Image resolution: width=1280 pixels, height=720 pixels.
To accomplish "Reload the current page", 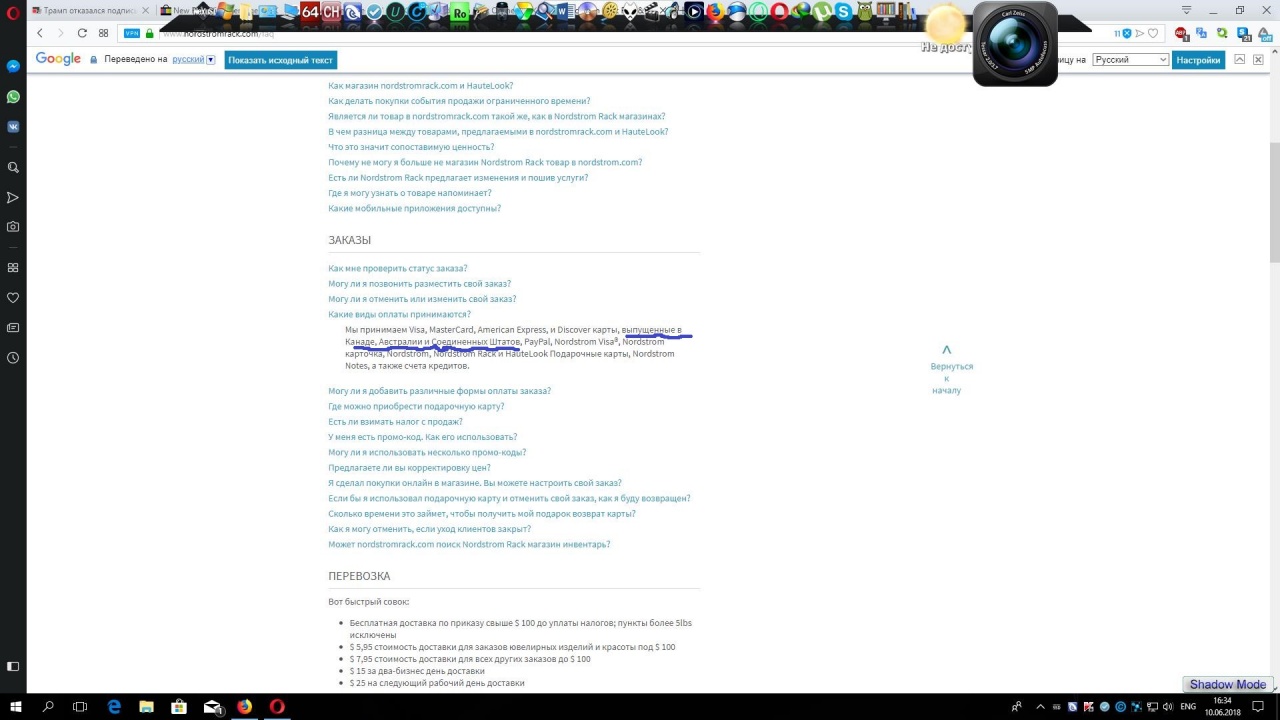I will (x=82, y=33).
